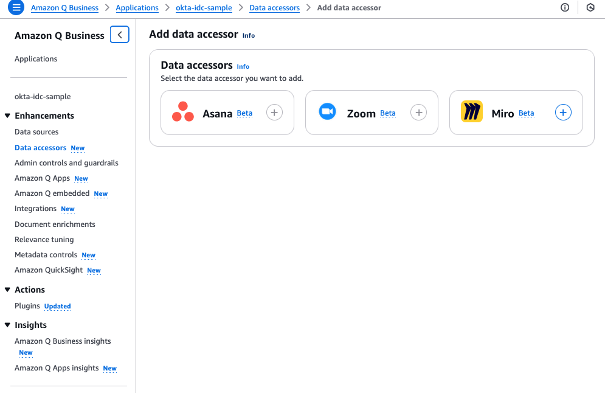Screen dimensions: 606x394
Task: Click the Beta badge next to Zoom
Action: (x=388, y=113)
